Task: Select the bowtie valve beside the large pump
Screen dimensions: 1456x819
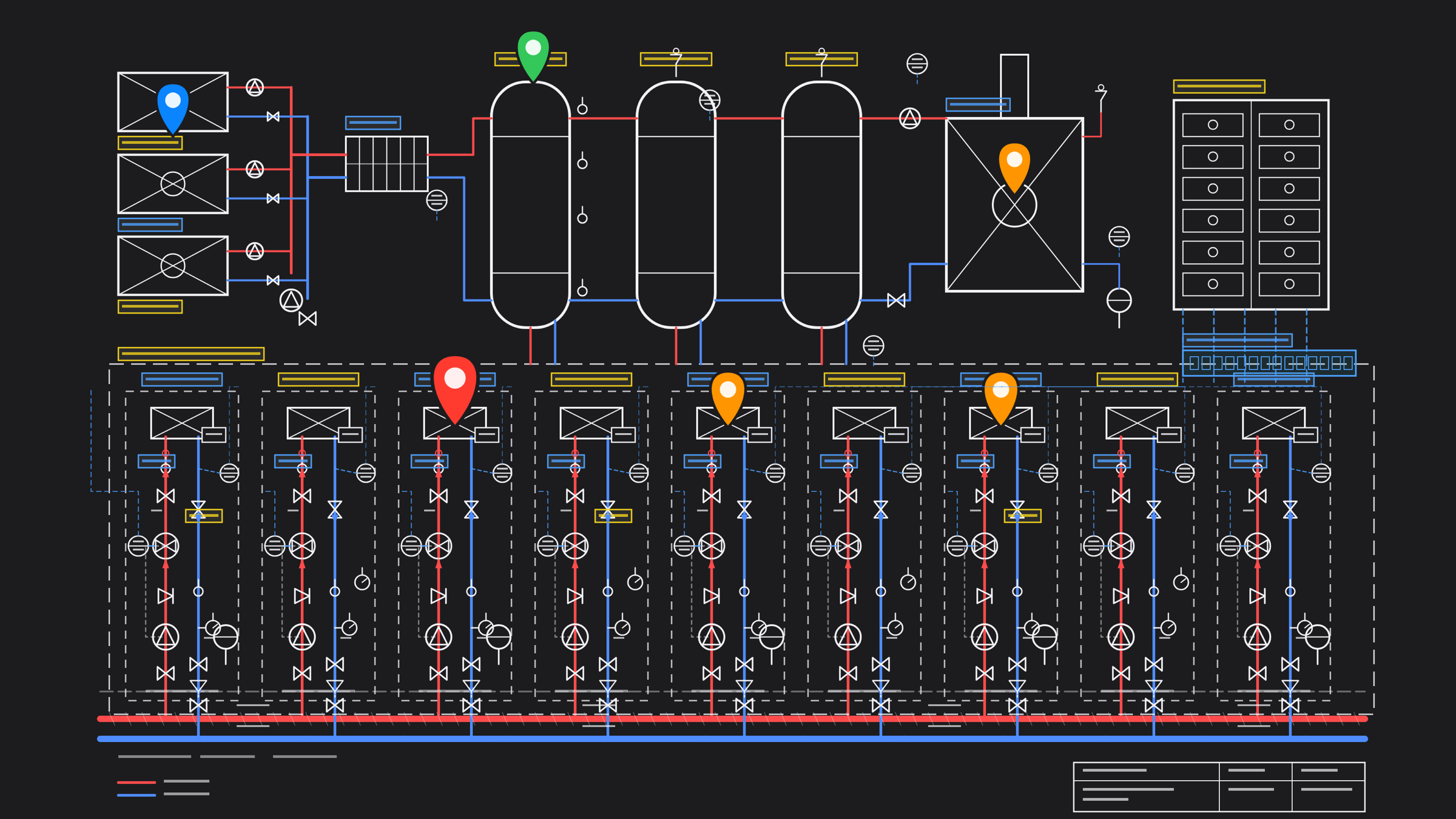Action: [x=308, y=318]
